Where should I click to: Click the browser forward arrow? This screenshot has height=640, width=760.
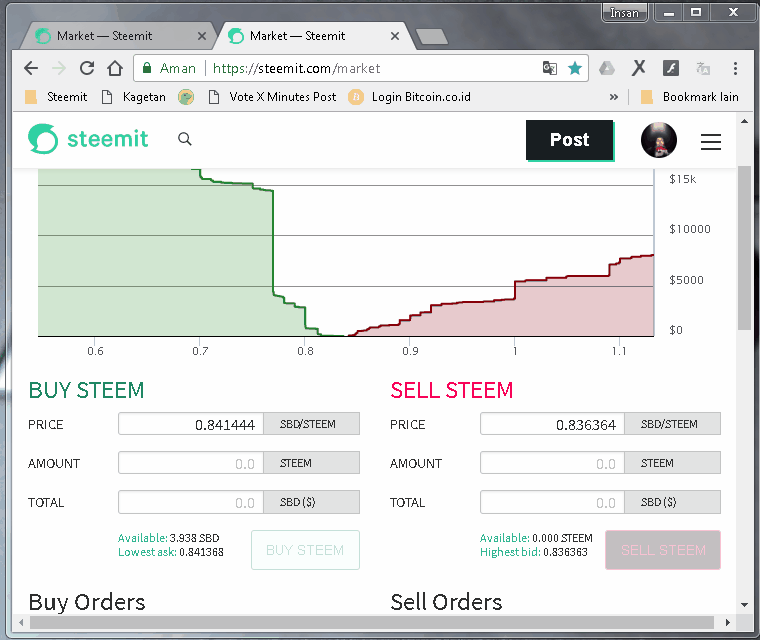(59, 68)
